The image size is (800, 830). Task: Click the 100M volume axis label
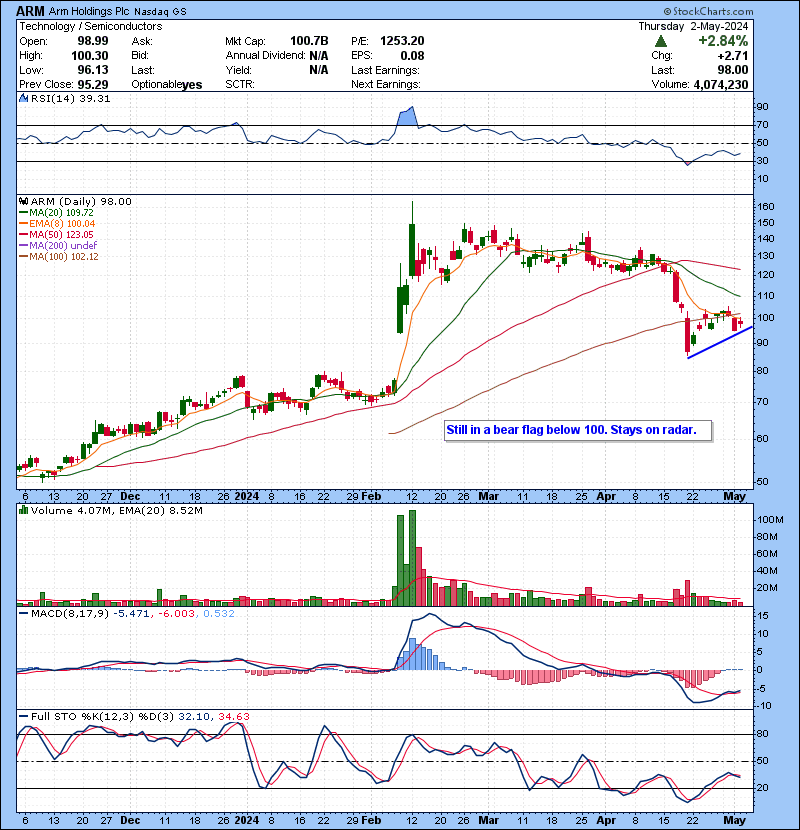[x=770, y=519]
